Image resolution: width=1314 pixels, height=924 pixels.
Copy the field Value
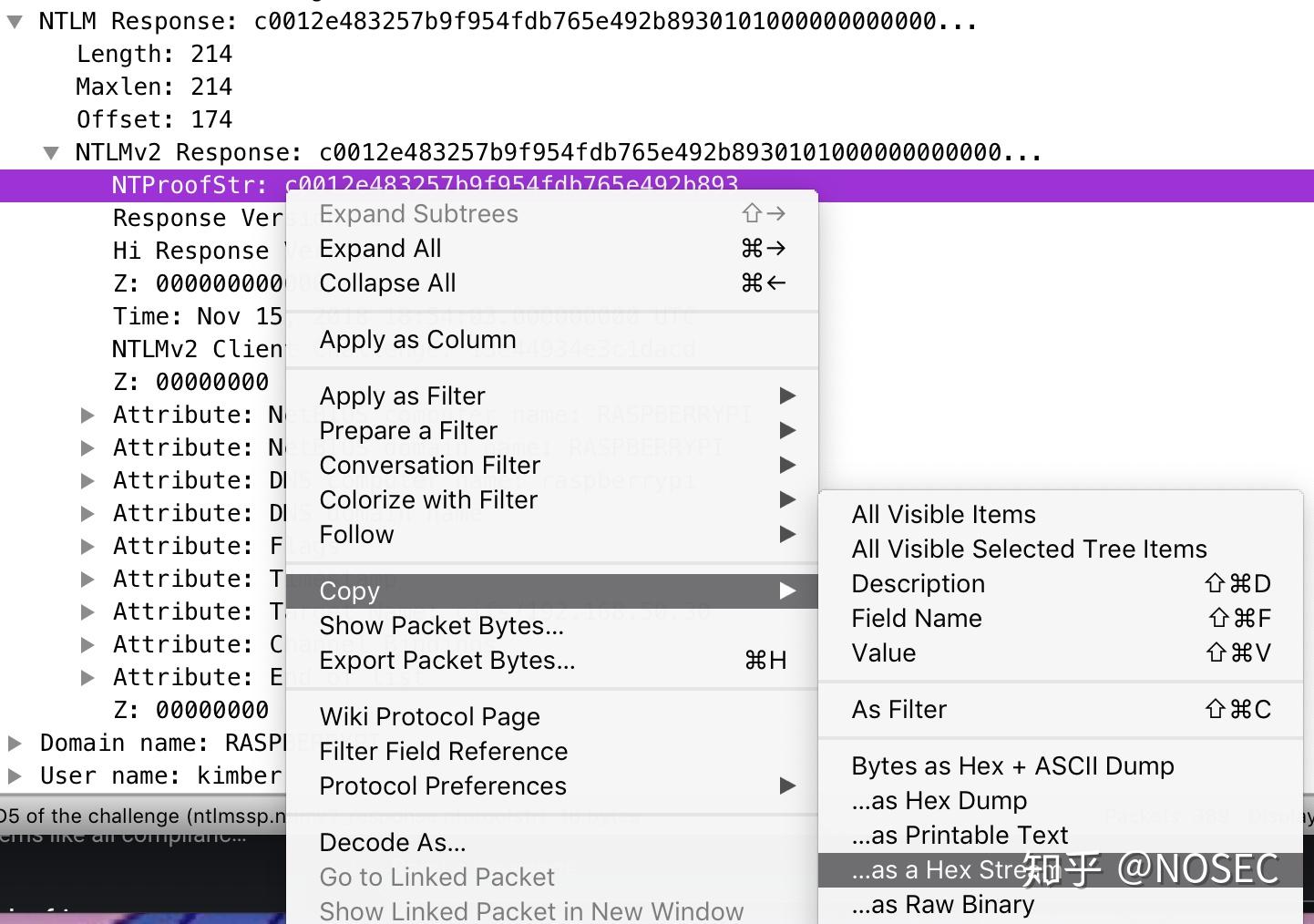883,653
